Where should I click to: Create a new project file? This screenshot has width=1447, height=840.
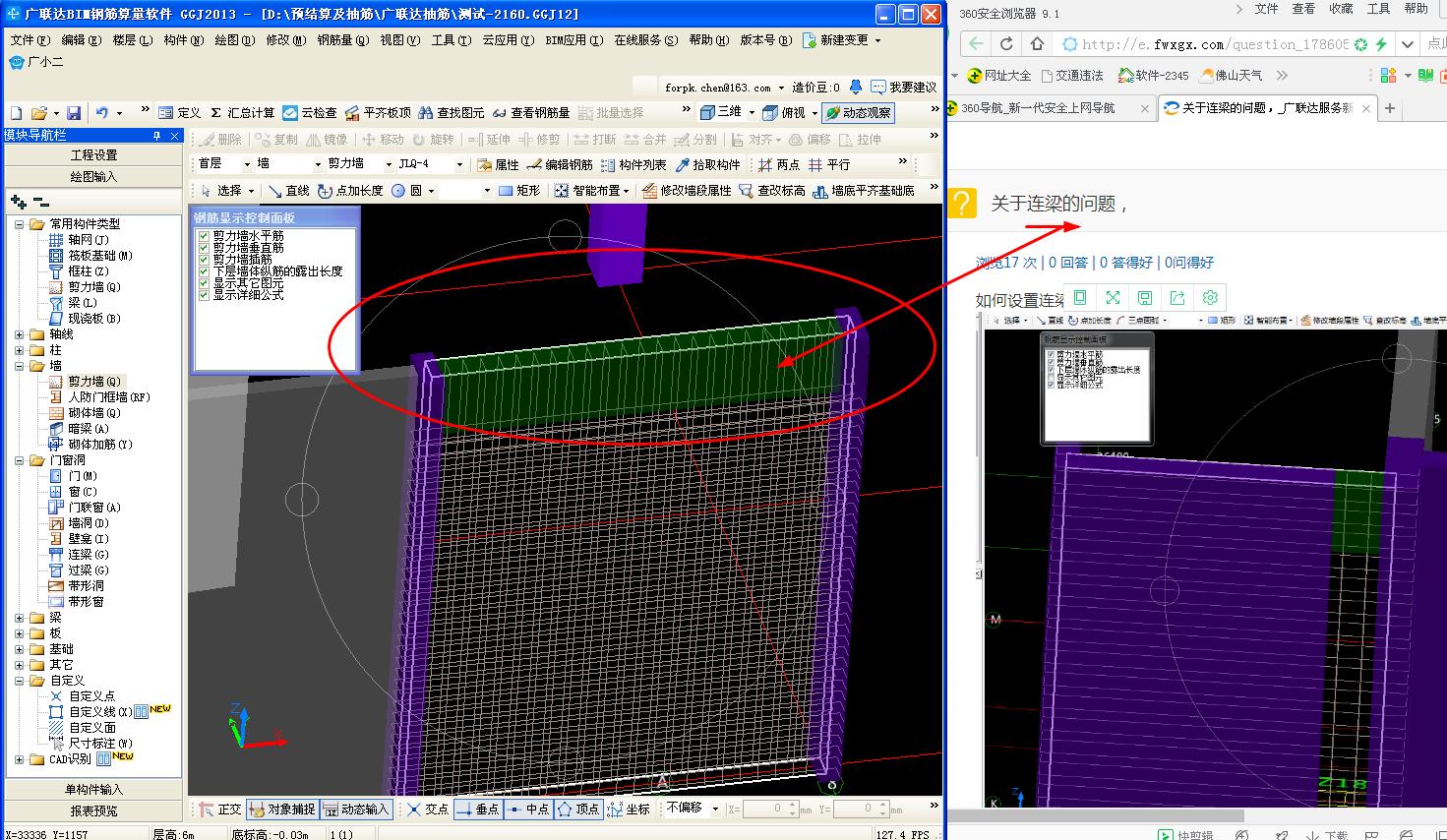point(16,113)
